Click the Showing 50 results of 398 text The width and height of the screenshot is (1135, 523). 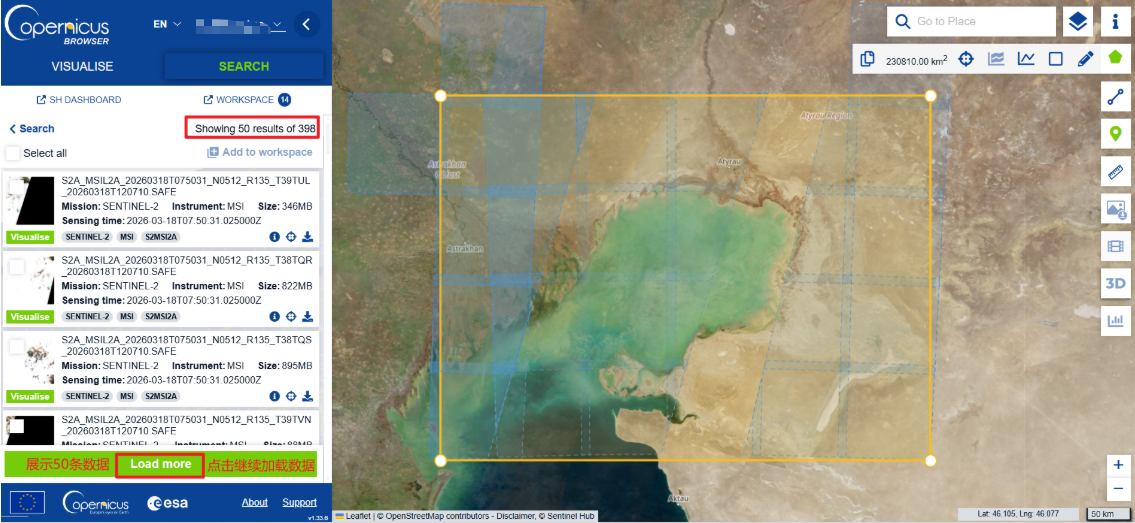coord(256,129)
